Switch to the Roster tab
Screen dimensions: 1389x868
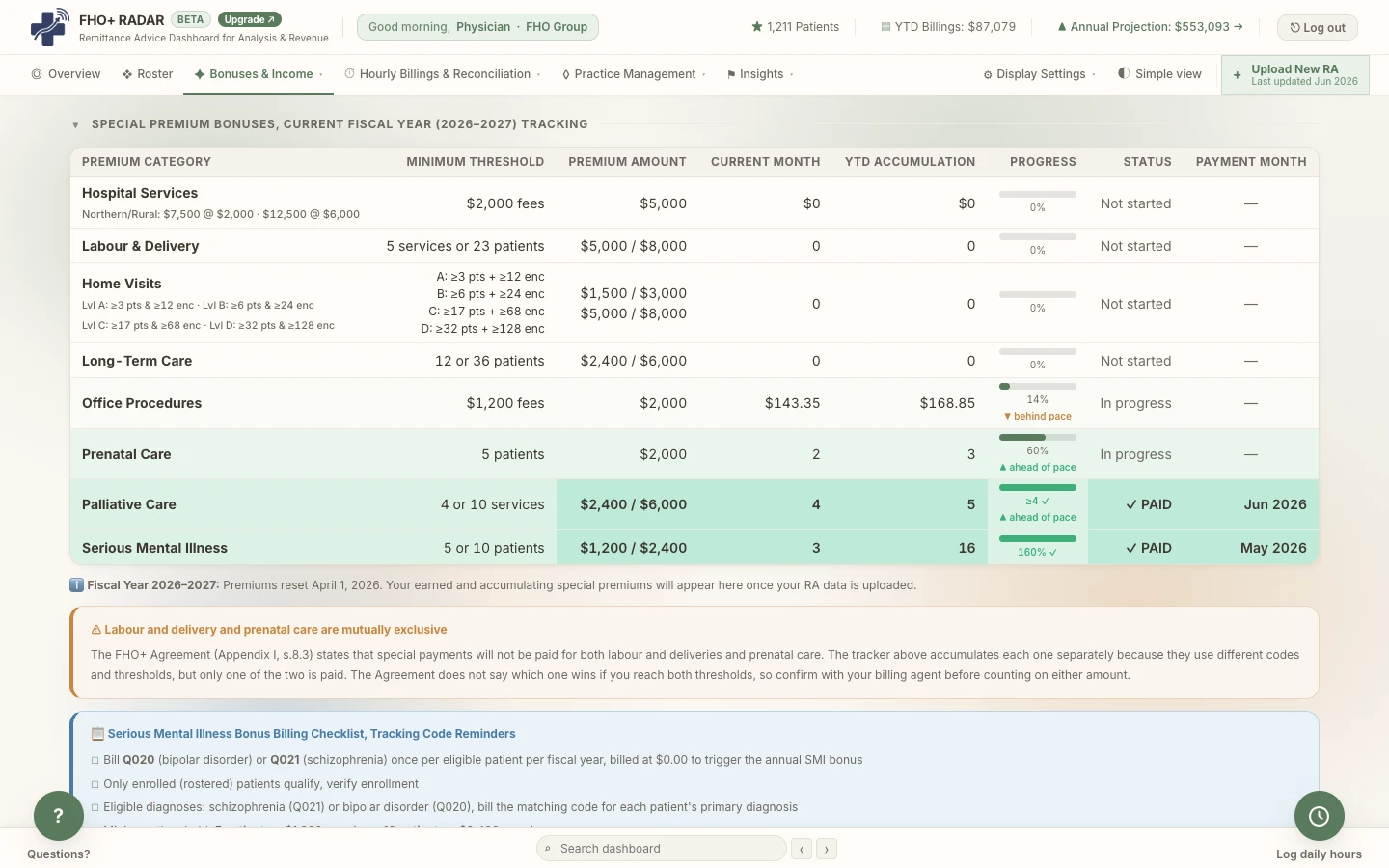pos(148,74)
